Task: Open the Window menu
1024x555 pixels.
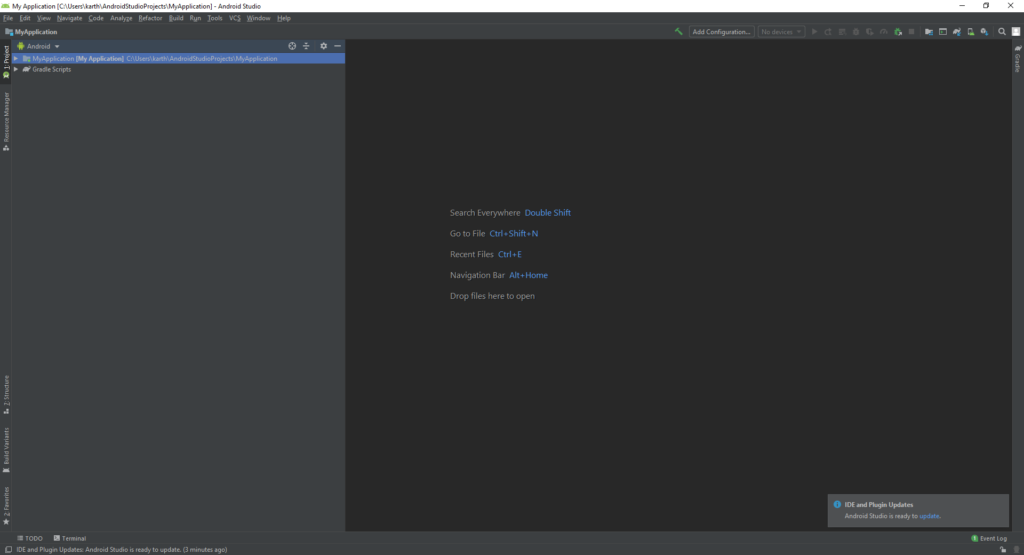Action: click(259, 18)
